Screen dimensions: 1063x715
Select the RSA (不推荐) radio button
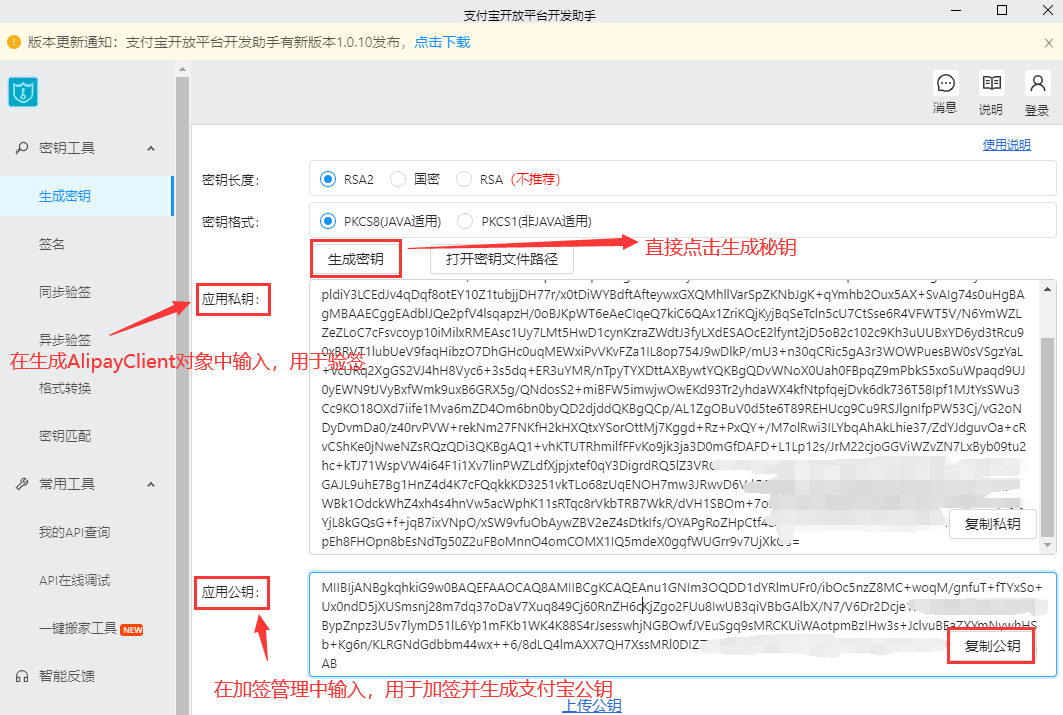[464, 179]
